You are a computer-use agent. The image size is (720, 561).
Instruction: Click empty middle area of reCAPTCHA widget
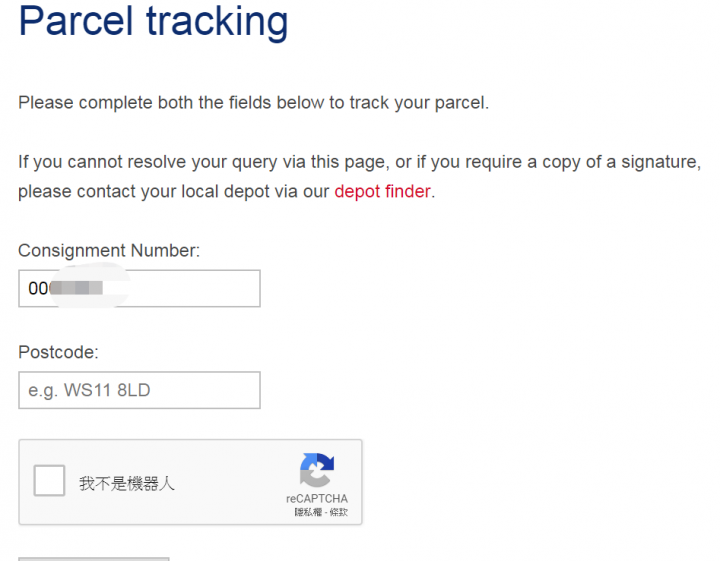(x=230, y=482)
